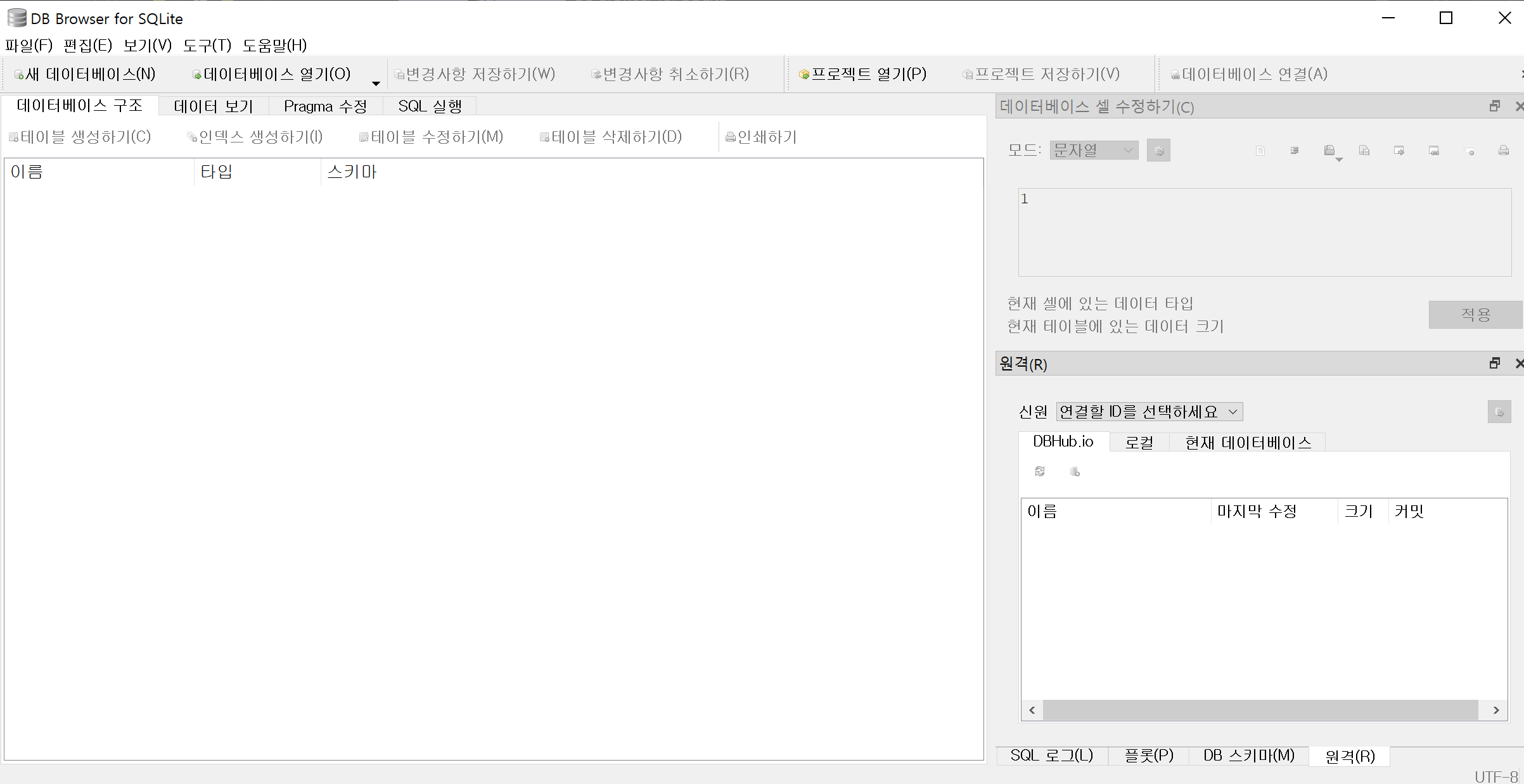Select the 로컬 tab in the remote panel
The height and width of the screenshot is (784, 1524).
tap(1139, 442)
